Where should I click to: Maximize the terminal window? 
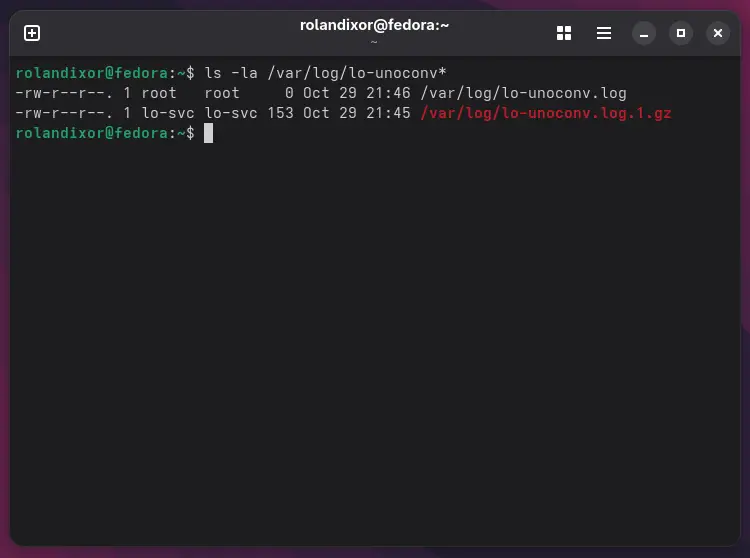pyautogui.click(x=681, y=33)
